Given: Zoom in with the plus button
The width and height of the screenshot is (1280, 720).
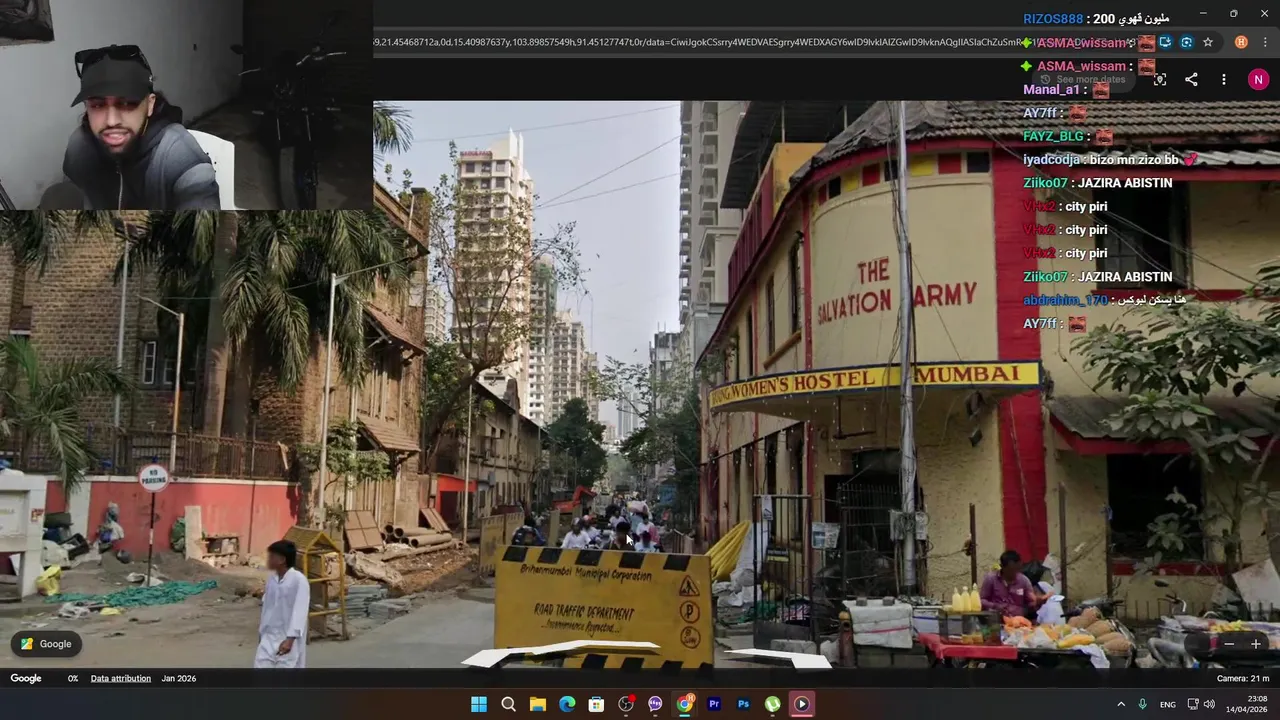Looking at the screenshot, I should (1255, 644).
